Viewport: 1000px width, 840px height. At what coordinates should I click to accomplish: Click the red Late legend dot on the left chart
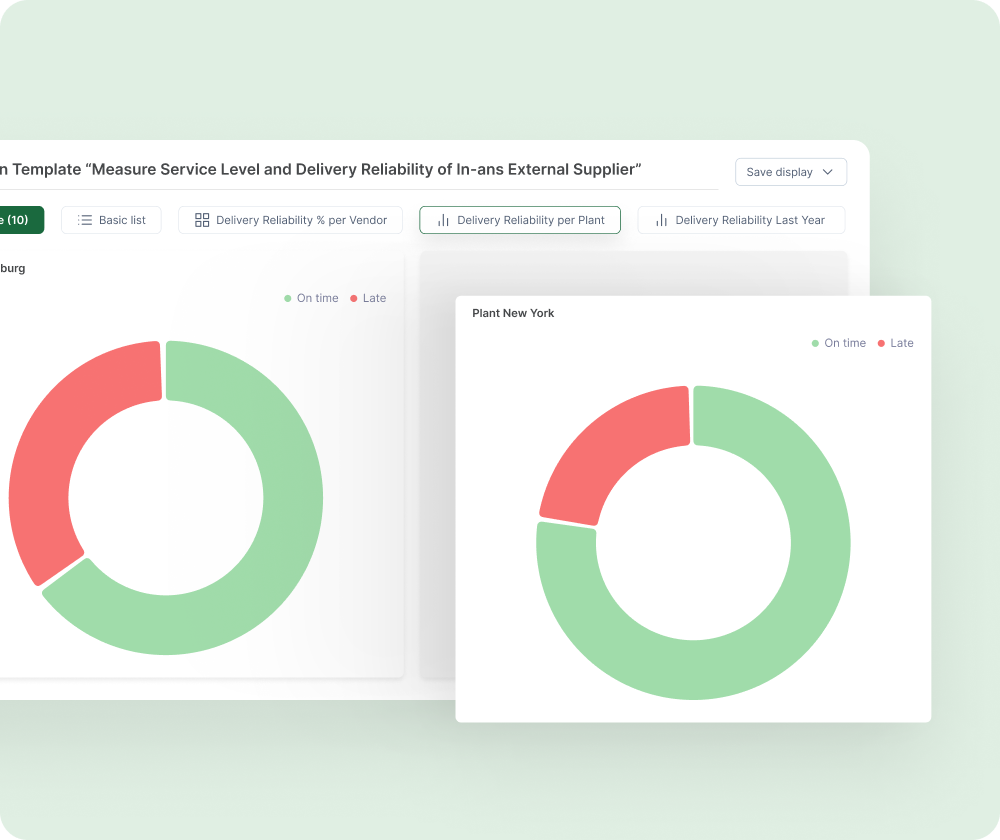click(352, 298)
